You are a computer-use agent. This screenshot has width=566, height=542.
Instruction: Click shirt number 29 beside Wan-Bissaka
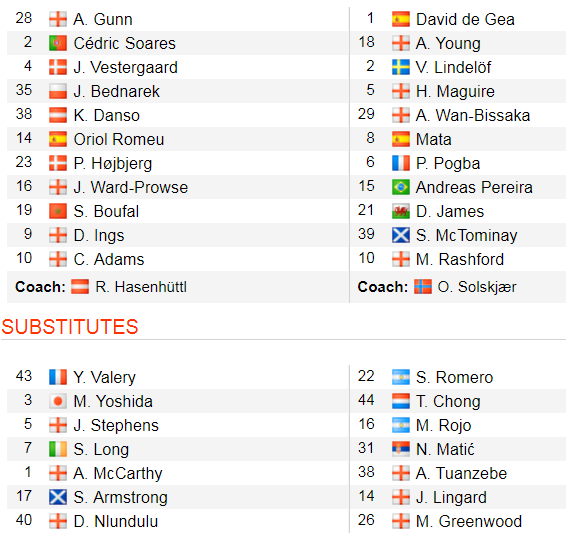[366, 114]
